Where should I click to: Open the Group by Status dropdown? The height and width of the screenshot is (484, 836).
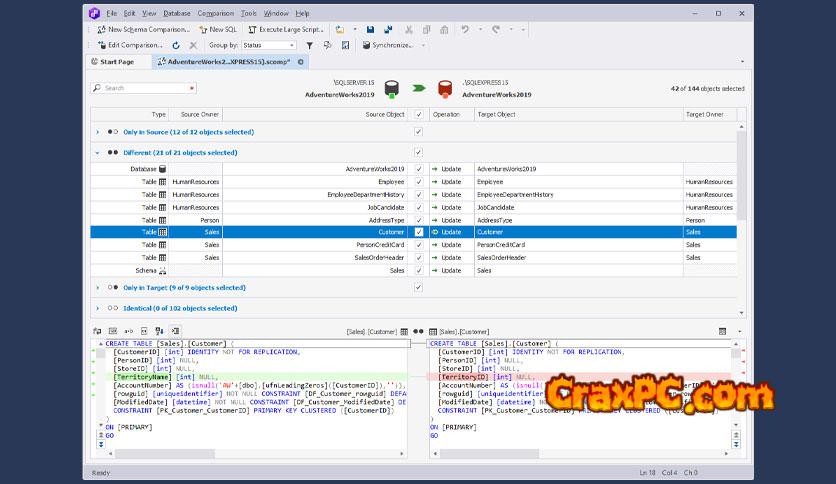[268, 45]
